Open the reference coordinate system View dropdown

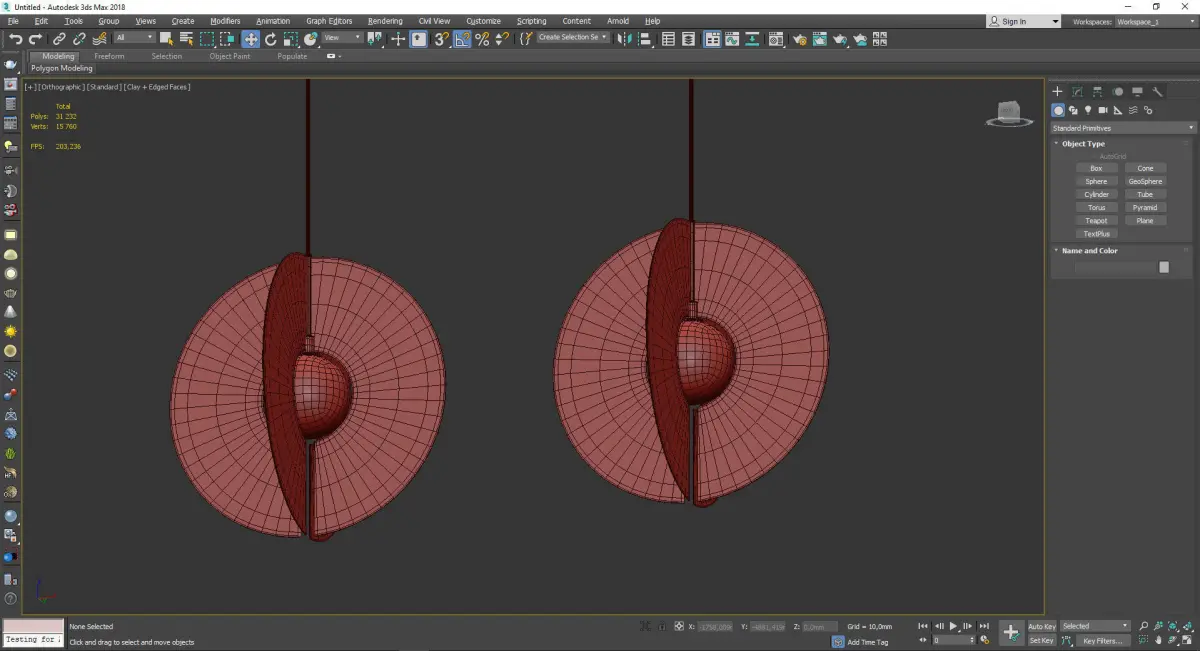[x=342, y=38]
